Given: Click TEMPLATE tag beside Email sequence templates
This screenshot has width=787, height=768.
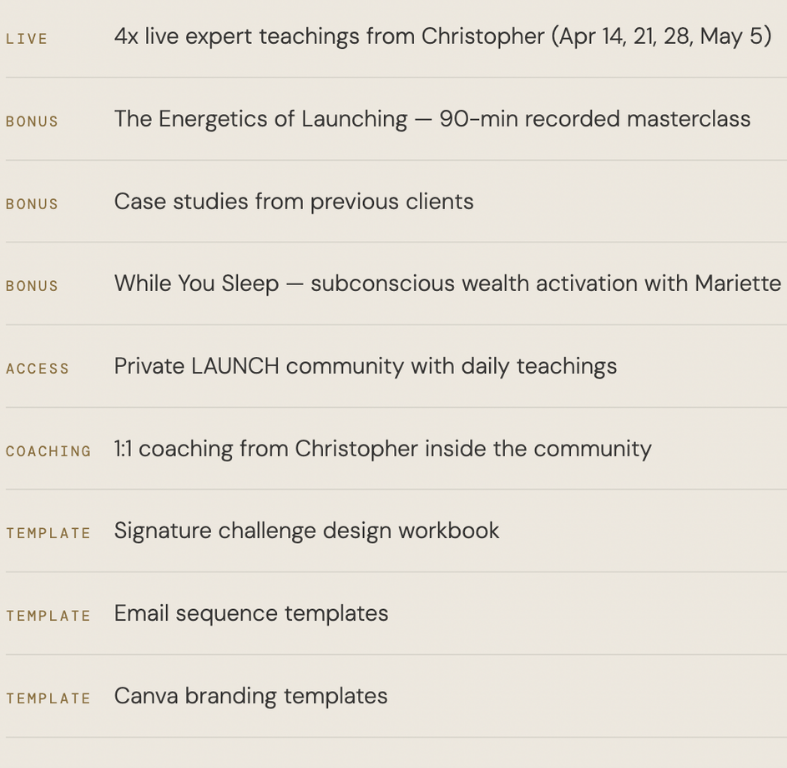Looking at the screenshot, I should pos(48,617).
